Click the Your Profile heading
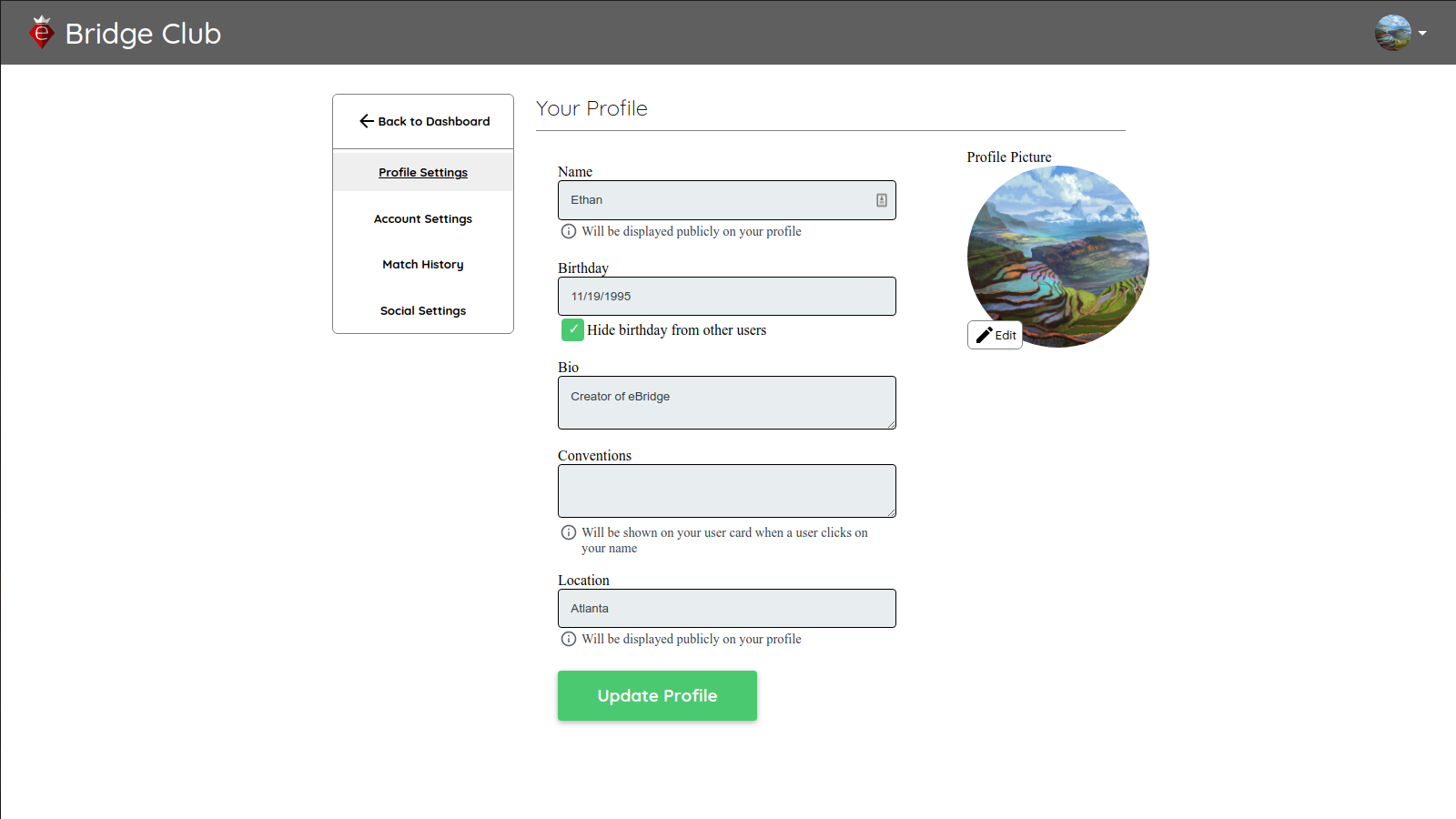This screenshot has width=1456, height=819. [591, 108]
